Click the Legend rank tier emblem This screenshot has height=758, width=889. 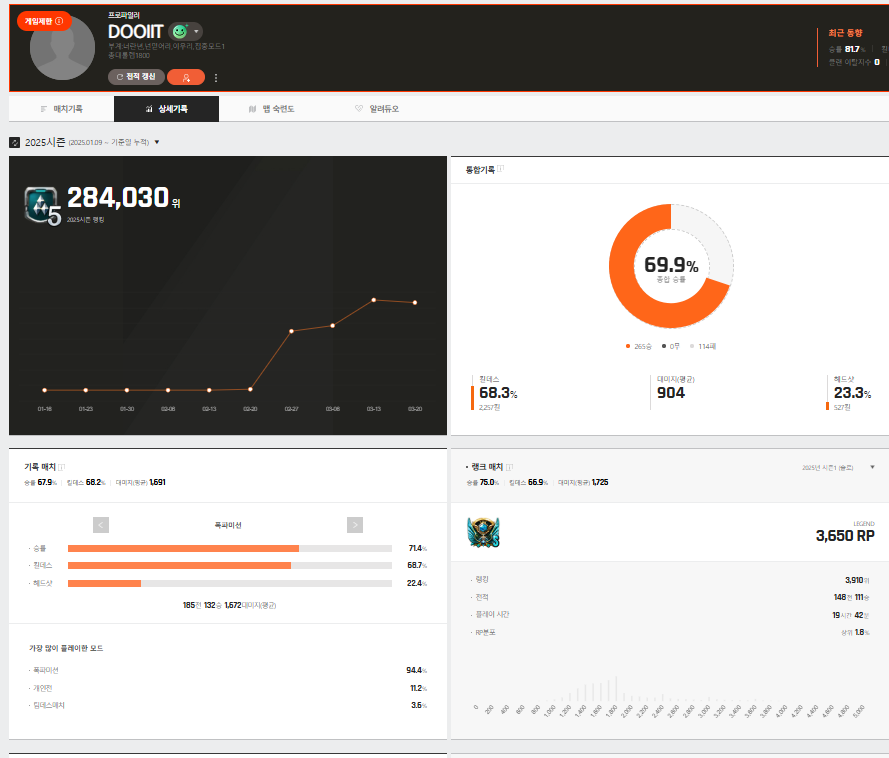coord(483,533)
